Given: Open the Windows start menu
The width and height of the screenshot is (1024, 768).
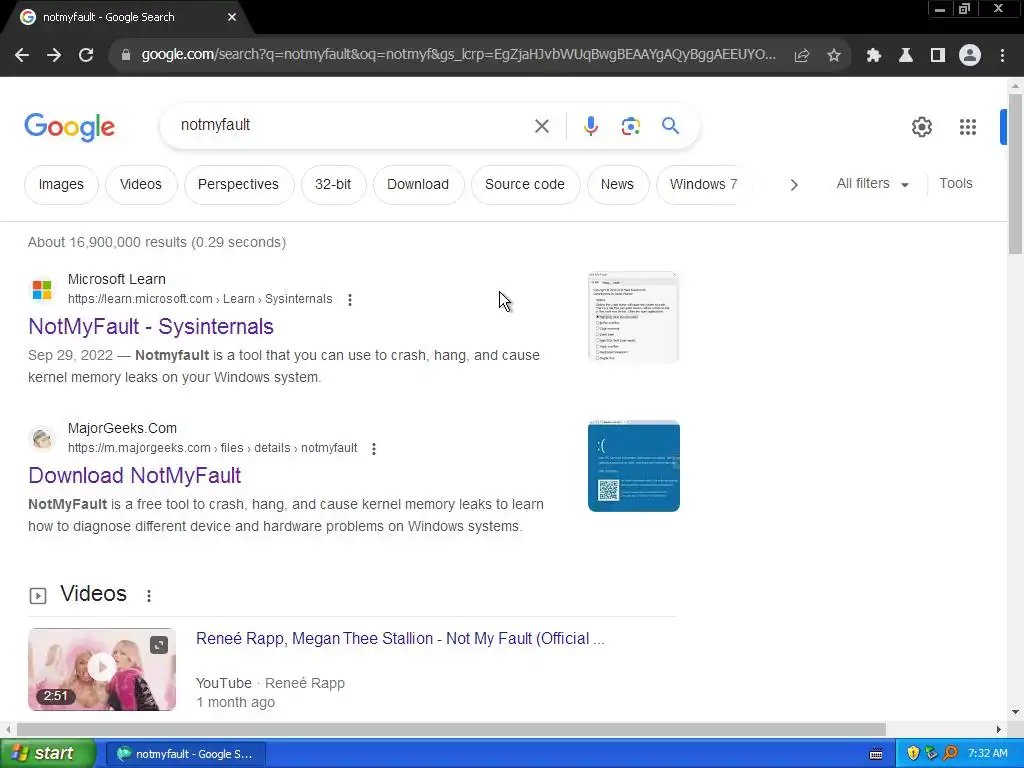Looking at the screenshot, I should (x=48, y=754).
